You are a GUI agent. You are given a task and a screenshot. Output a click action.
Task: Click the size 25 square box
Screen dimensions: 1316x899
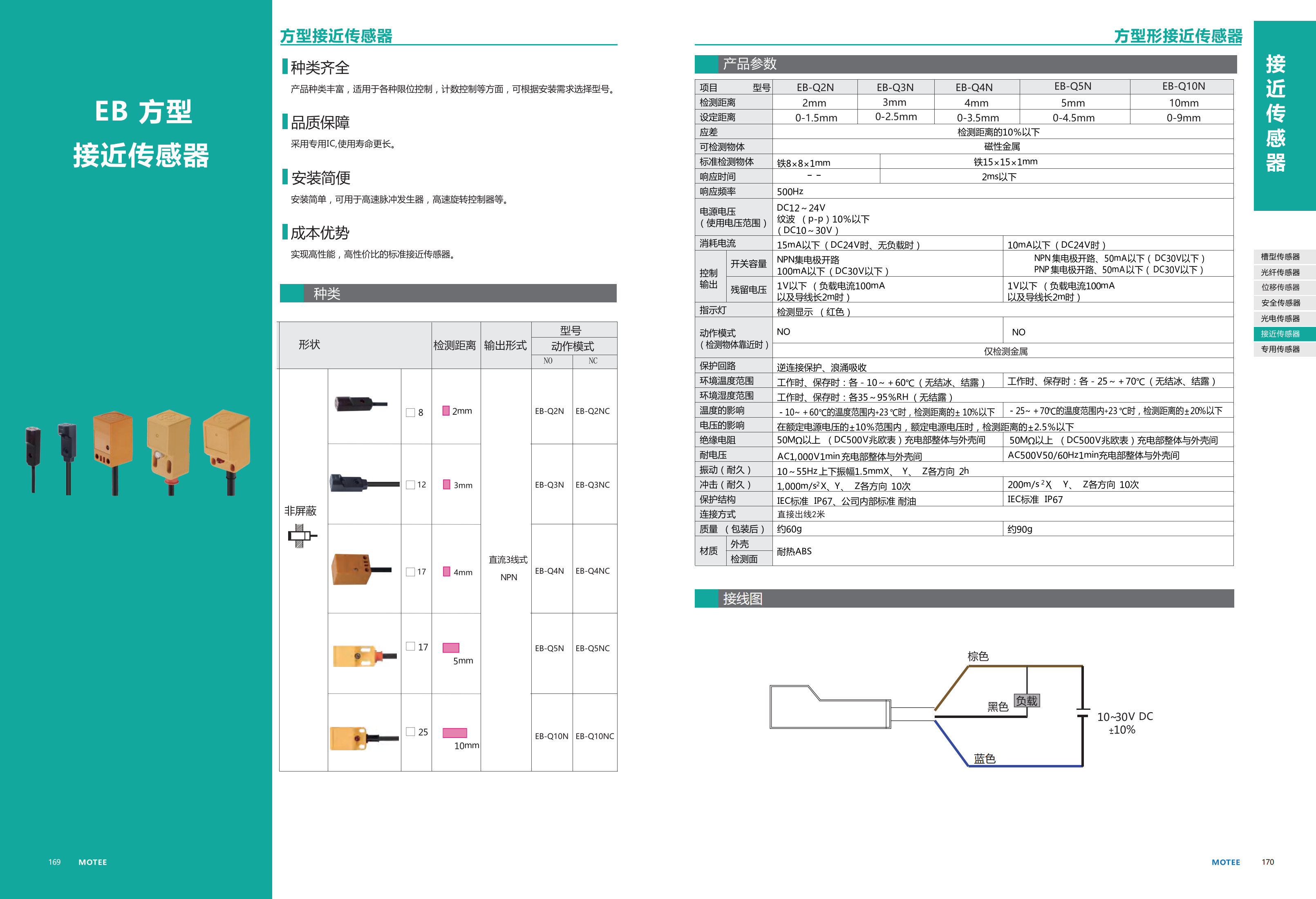411,731
